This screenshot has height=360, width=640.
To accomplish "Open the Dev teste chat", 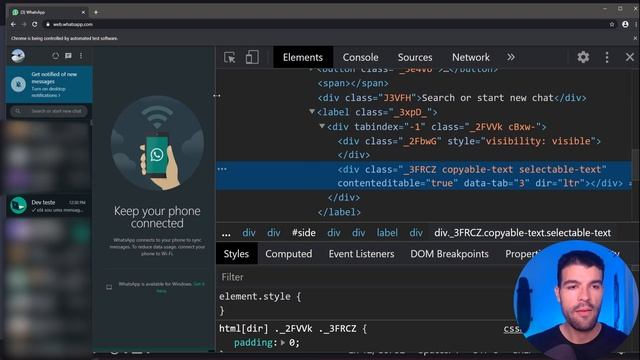I will 49,206.
